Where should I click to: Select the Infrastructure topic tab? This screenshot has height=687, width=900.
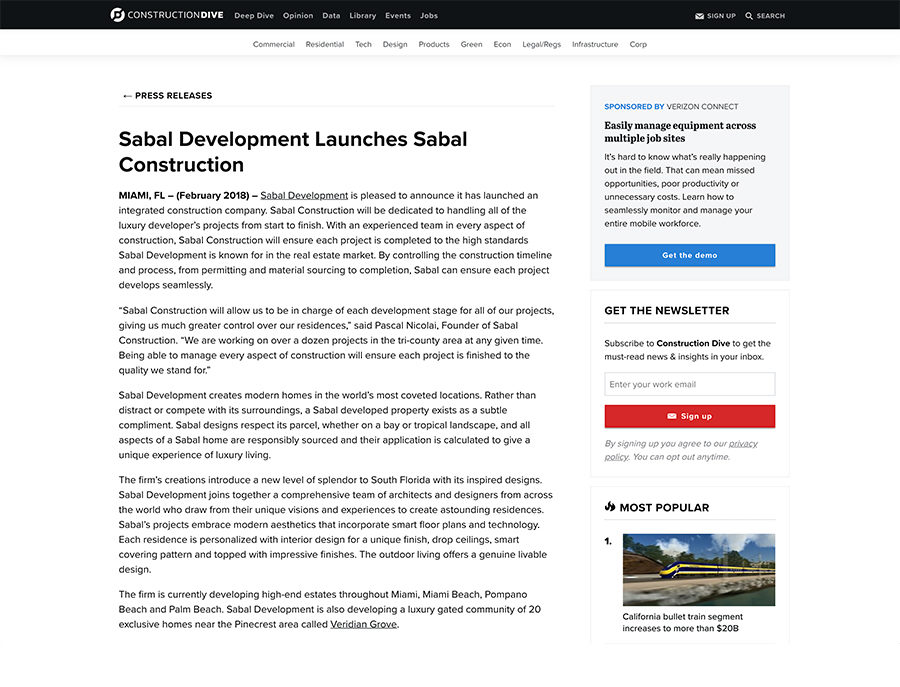pyautogui.click(x=595, y=44)
